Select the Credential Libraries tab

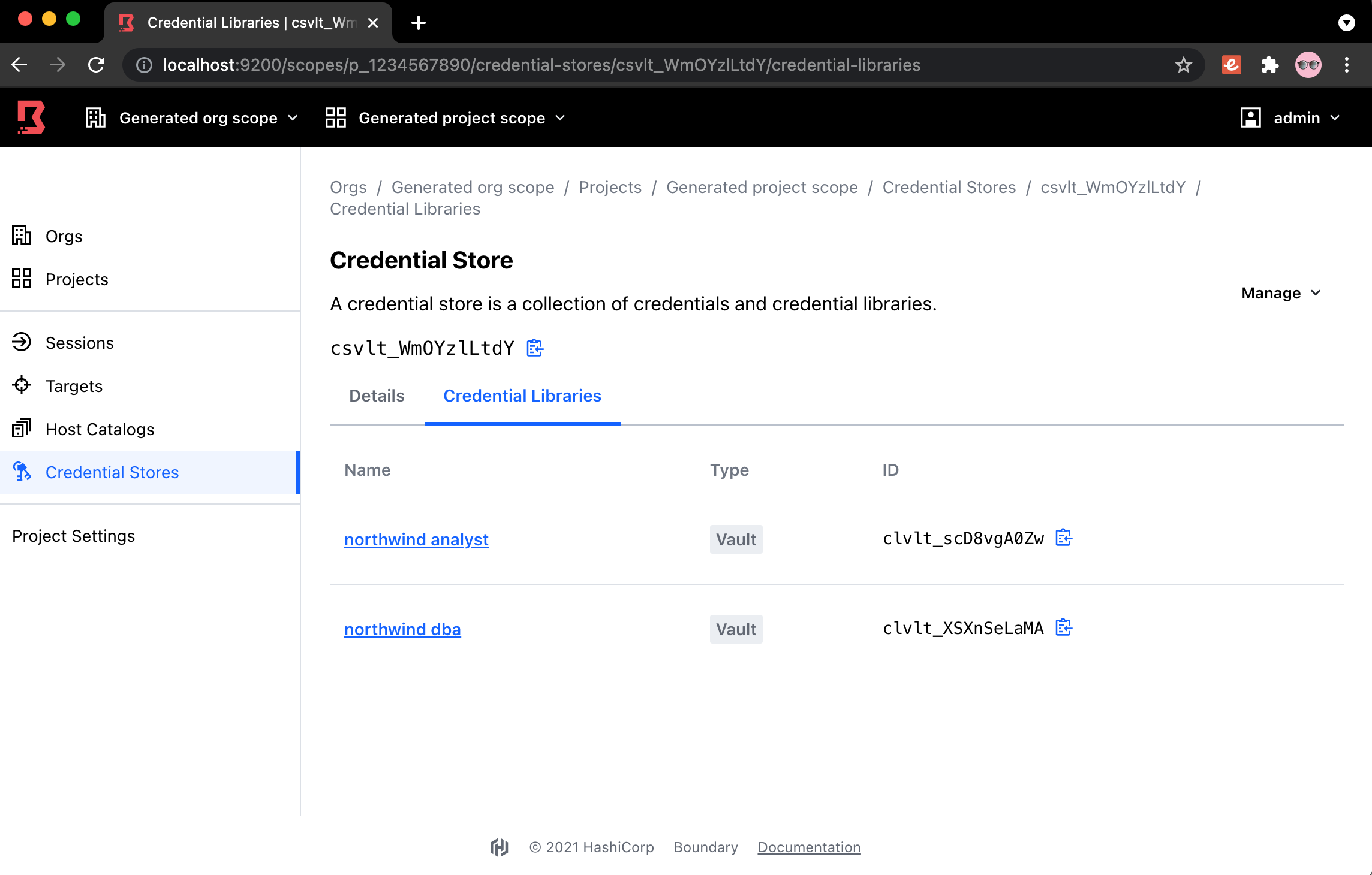pyautogui.click(x=522, y=396)
